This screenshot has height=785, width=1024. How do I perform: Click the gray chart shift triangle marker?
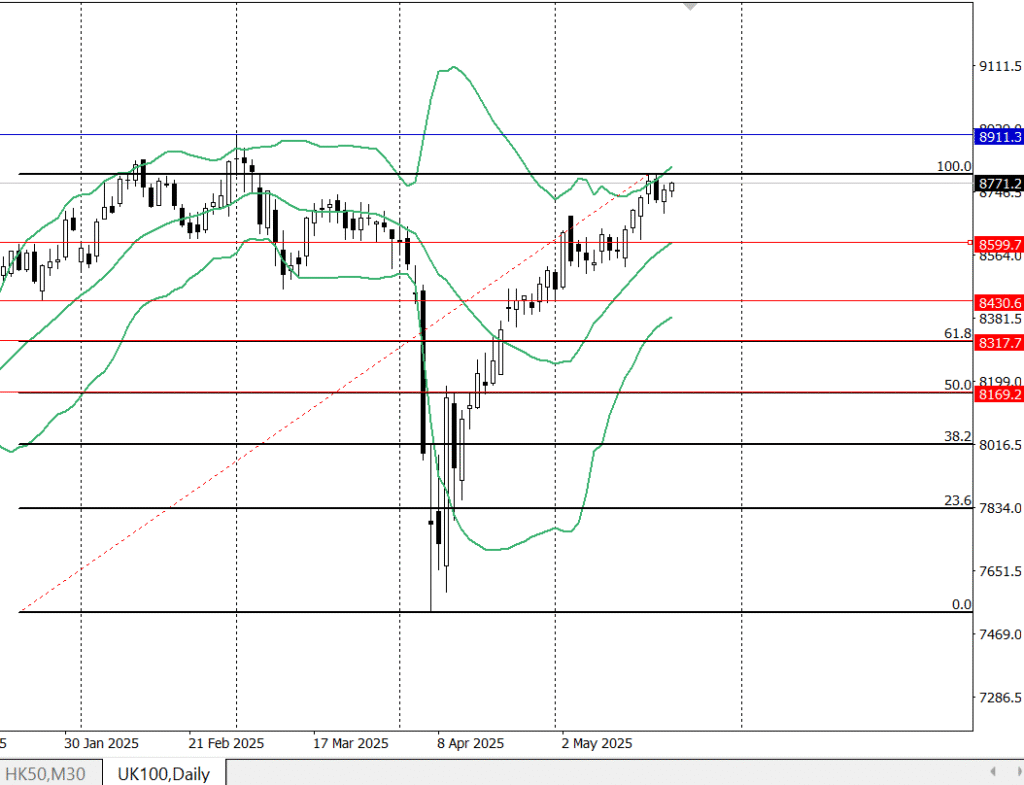point(689,6)
